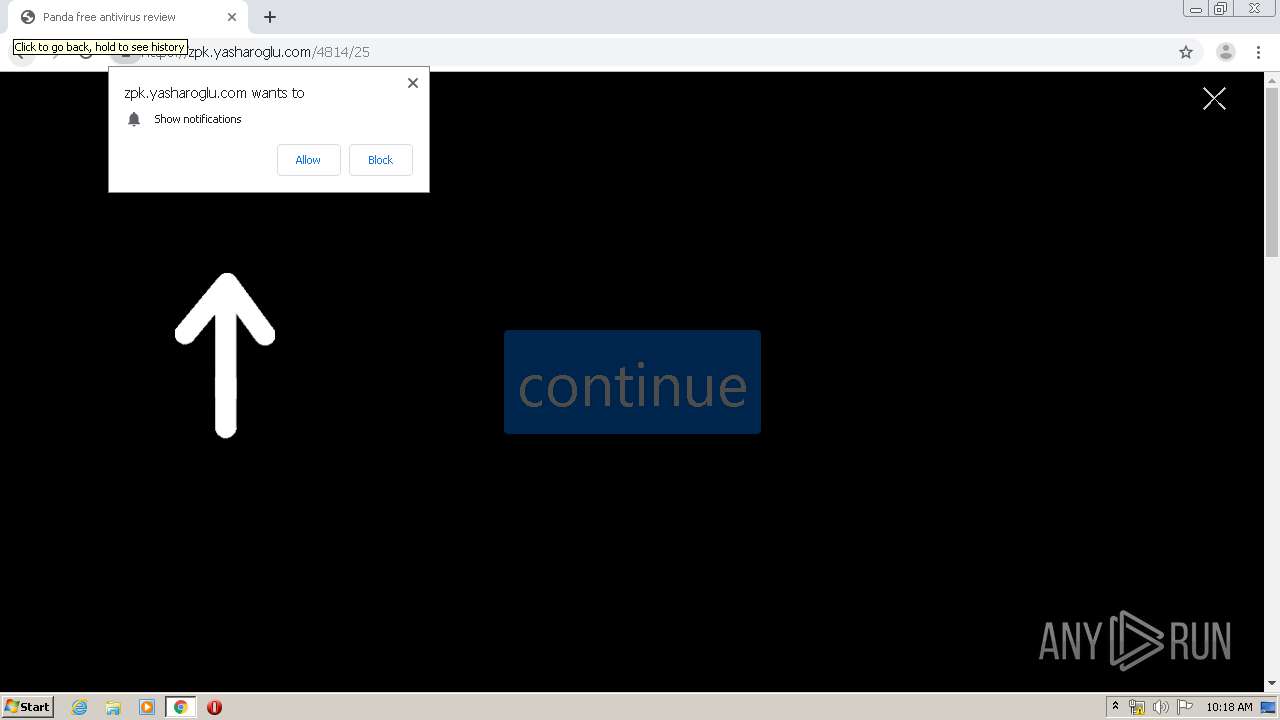Show hidden system tray icons
This screenshot has width=1280, height=720.
click(1115, 707)
